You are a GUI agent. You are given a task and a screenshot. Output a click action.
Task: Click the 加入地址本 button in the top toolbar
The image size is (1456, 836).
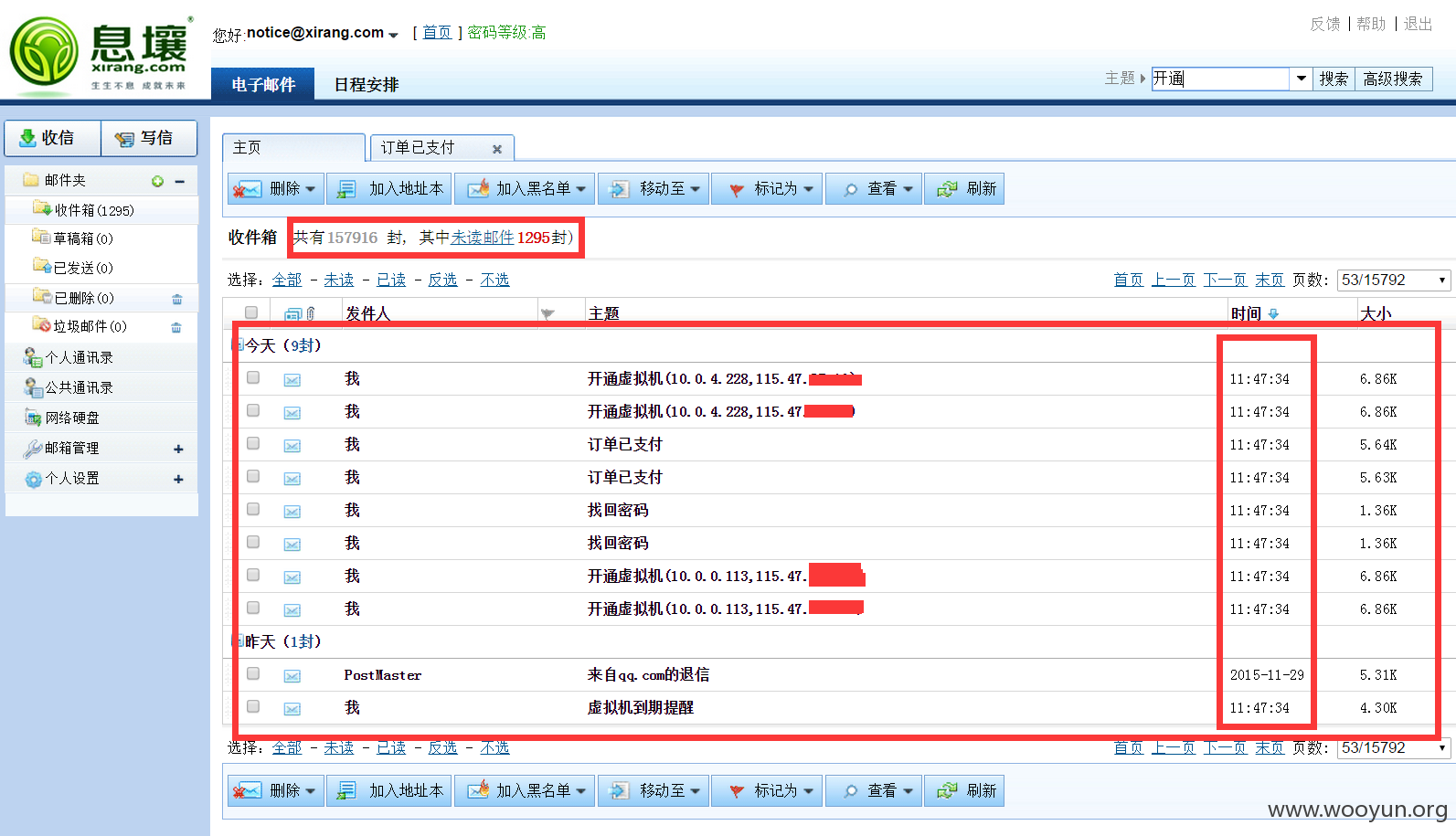[x=389, y=189]
